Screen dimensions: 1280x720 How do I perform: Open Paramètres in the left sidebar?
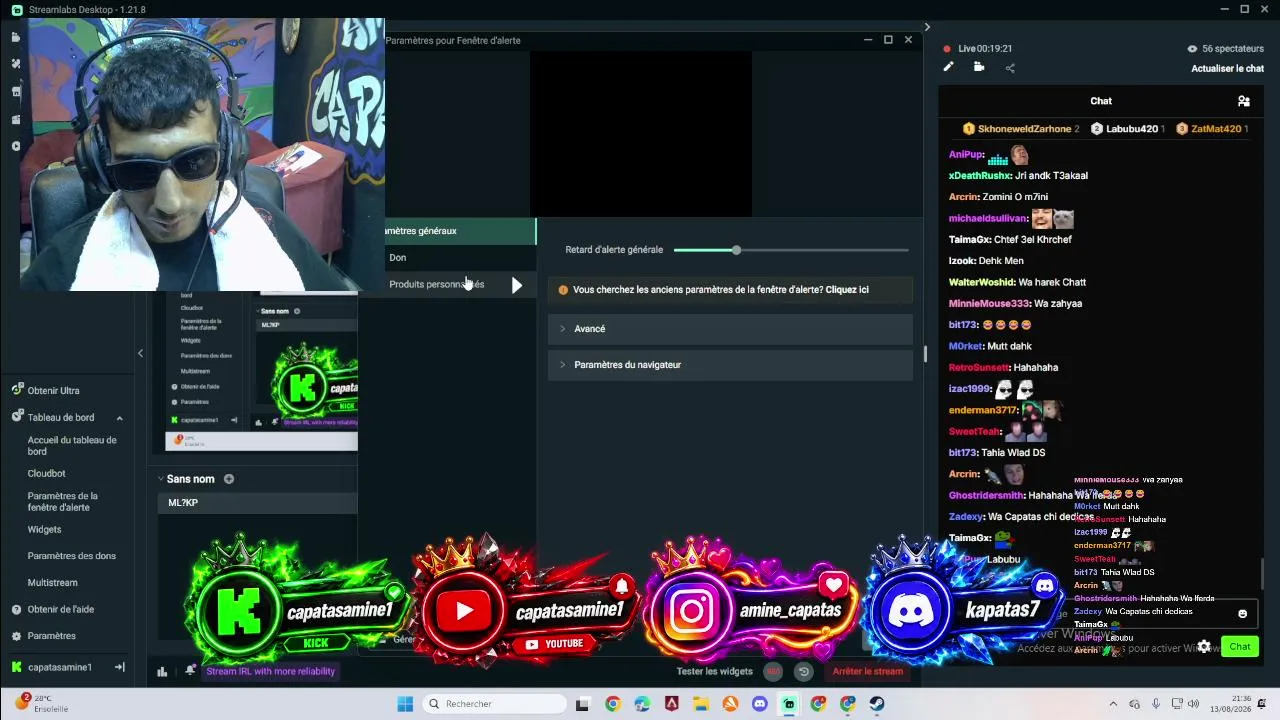click(51, 636)
